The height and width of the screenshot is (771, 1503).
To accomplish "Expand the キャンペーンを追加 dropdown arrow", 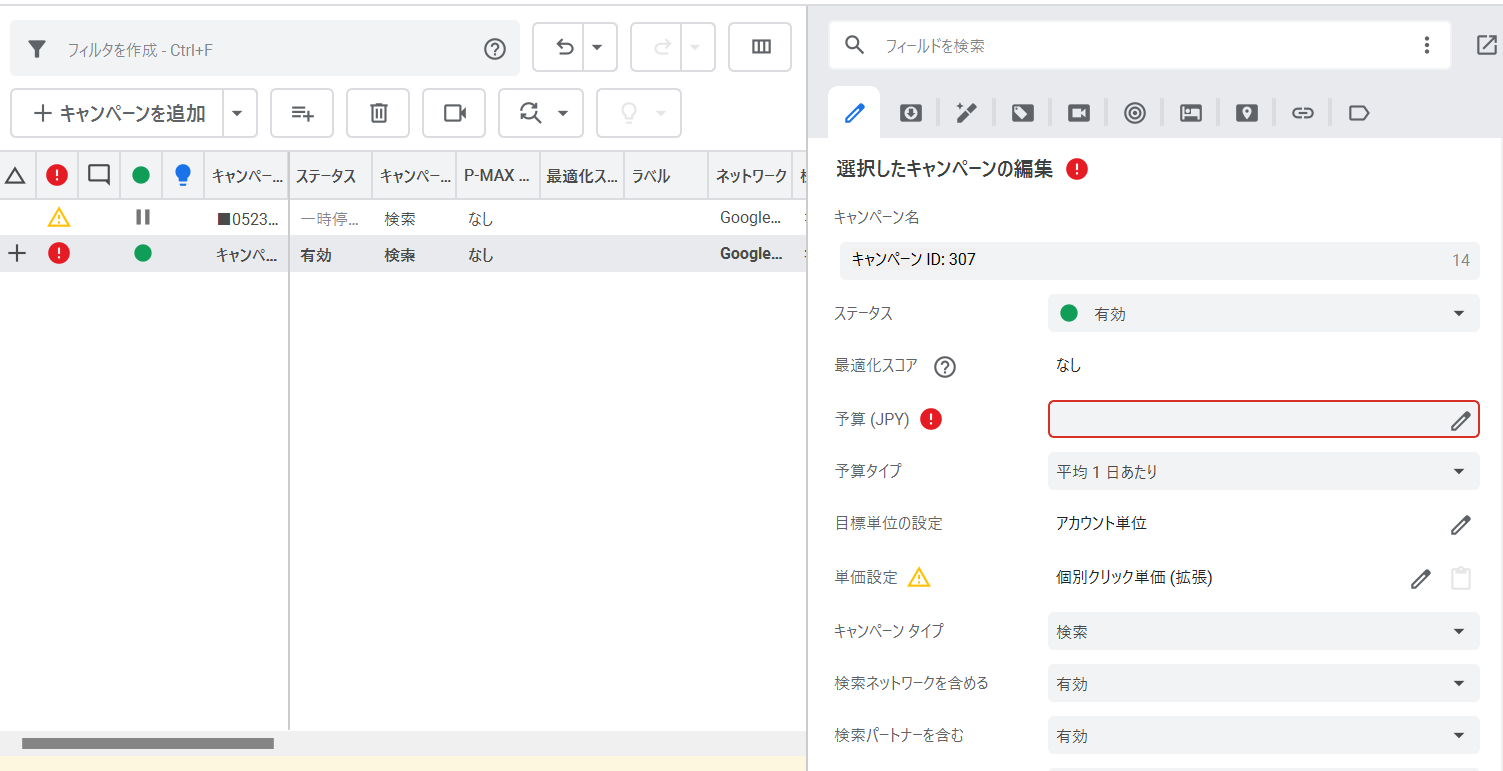I will 237,113.
